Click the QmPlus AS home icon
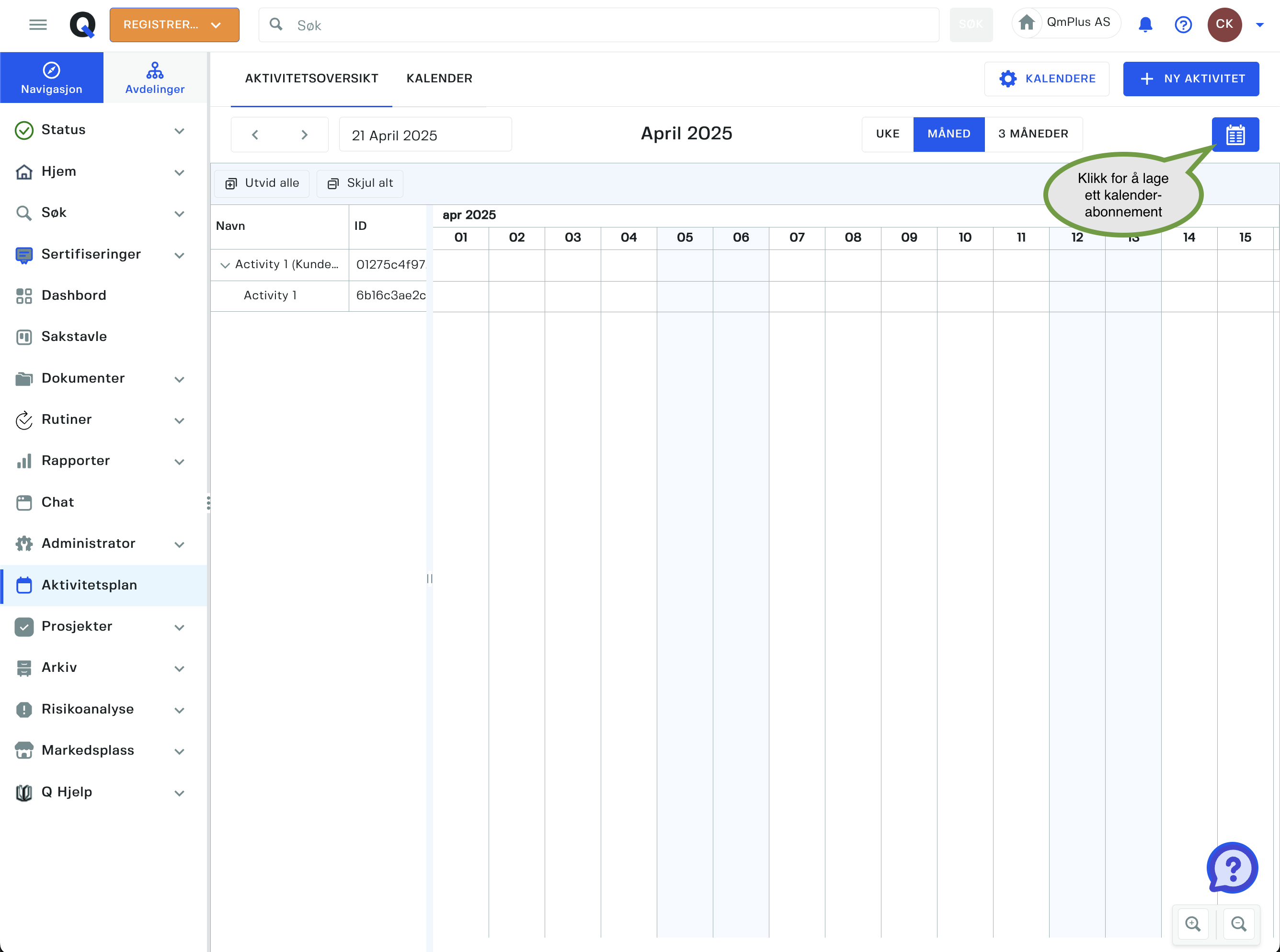1280x952 pixels. click(x=1027, y=23)
